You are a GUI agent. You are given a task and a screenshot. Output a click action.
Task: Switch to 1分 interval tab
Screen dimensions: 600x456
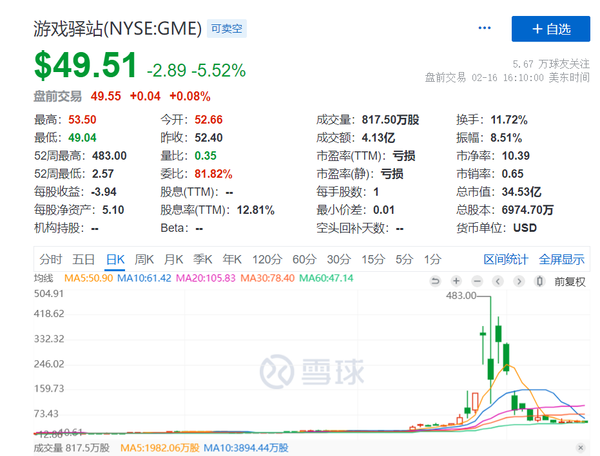(x=432, y=259)
